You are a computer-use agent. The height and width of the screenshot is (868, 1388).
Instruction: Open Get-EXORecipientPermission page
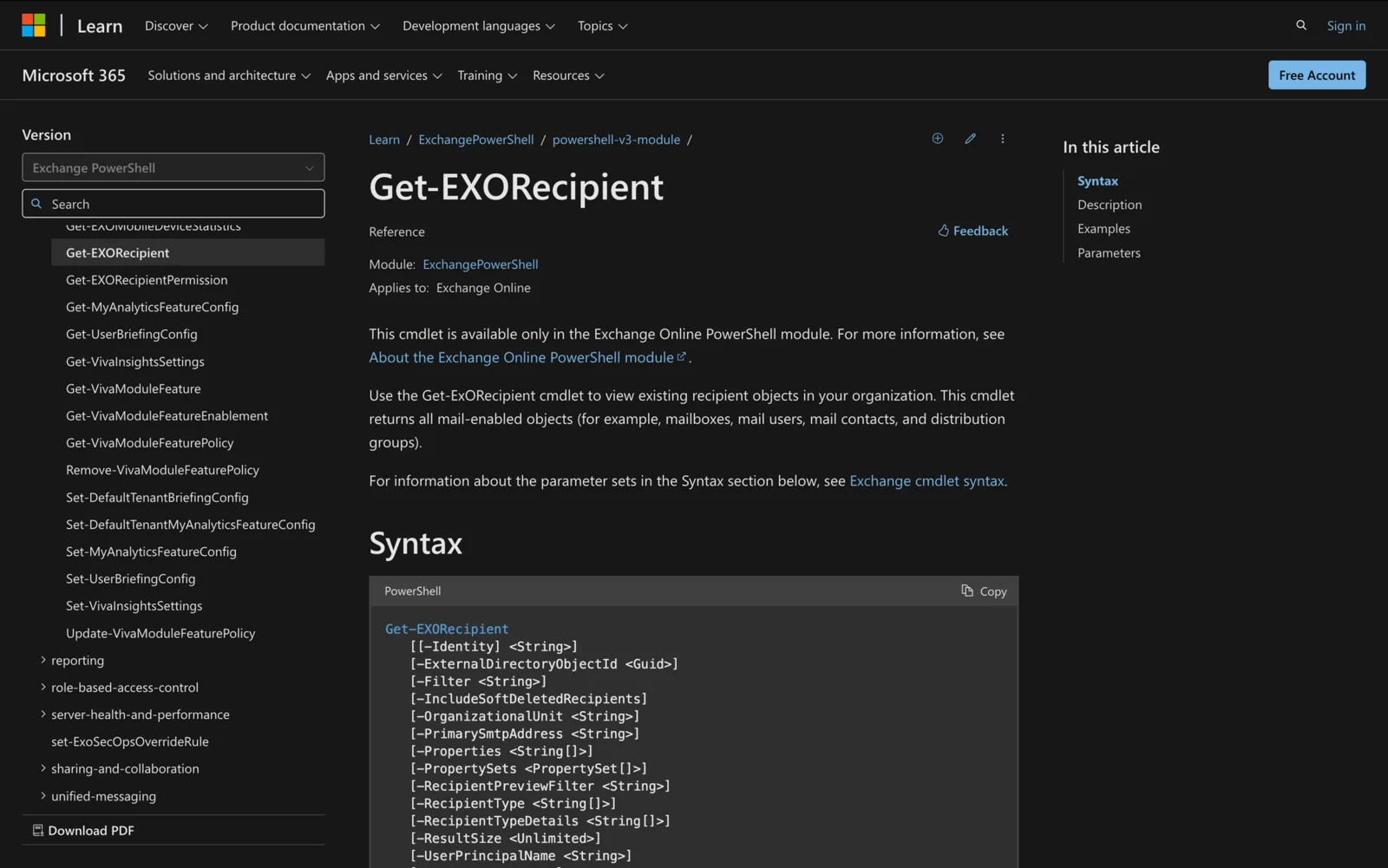coord(147,280)
